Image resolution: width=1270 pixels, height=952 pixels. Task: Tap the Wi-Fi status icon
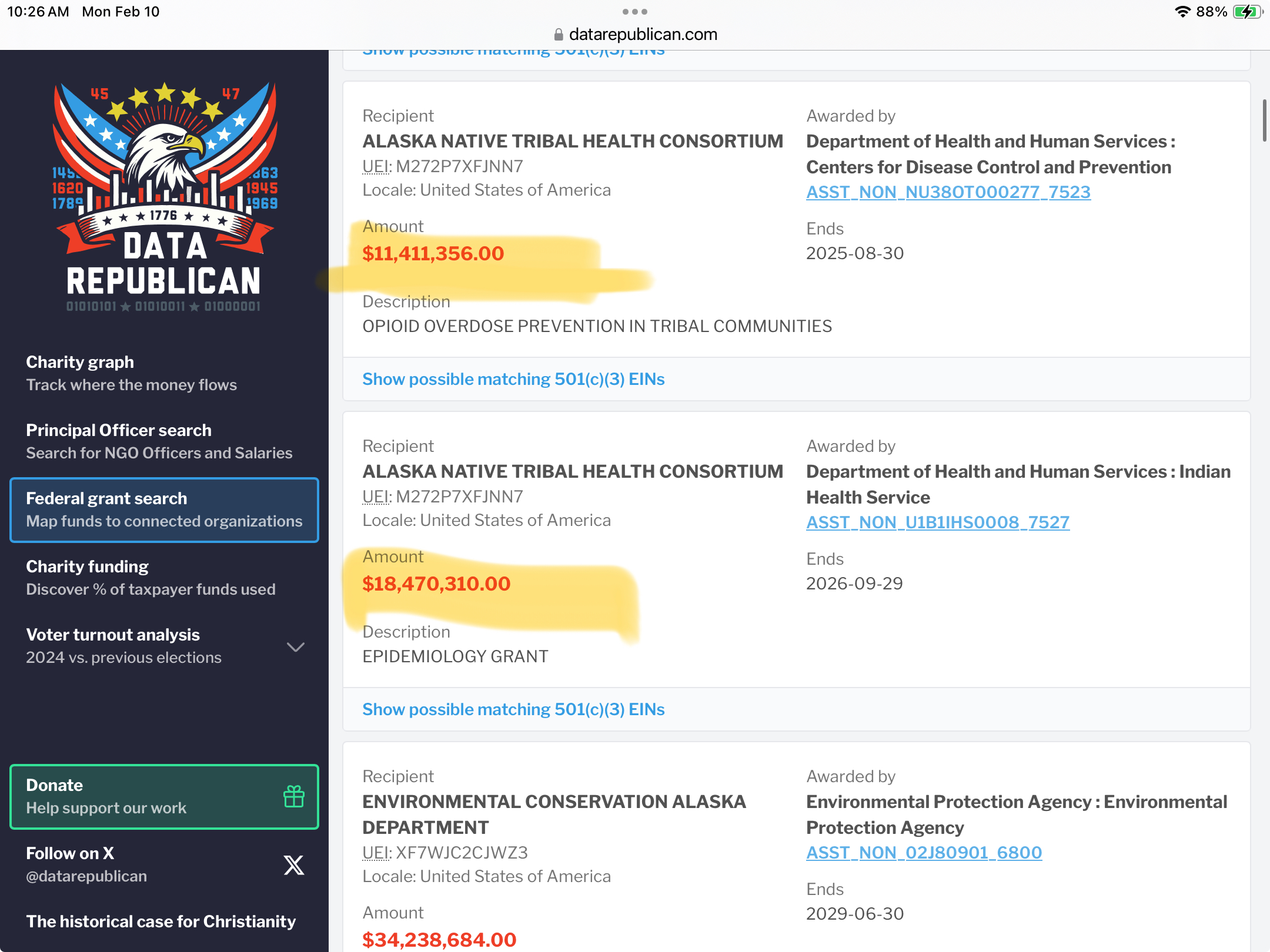[x=1182, y=12]
